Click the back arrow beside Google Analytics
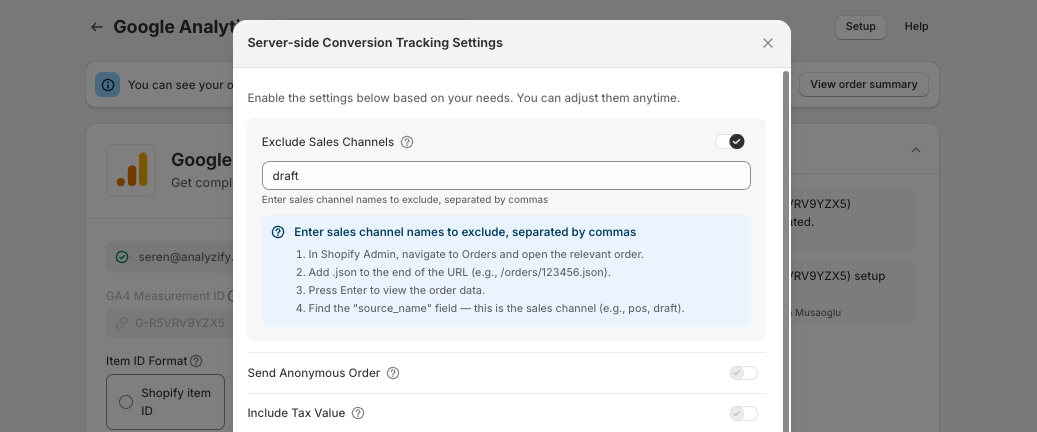The width and height of the screenshot is (1037, 432). point(97,27)
